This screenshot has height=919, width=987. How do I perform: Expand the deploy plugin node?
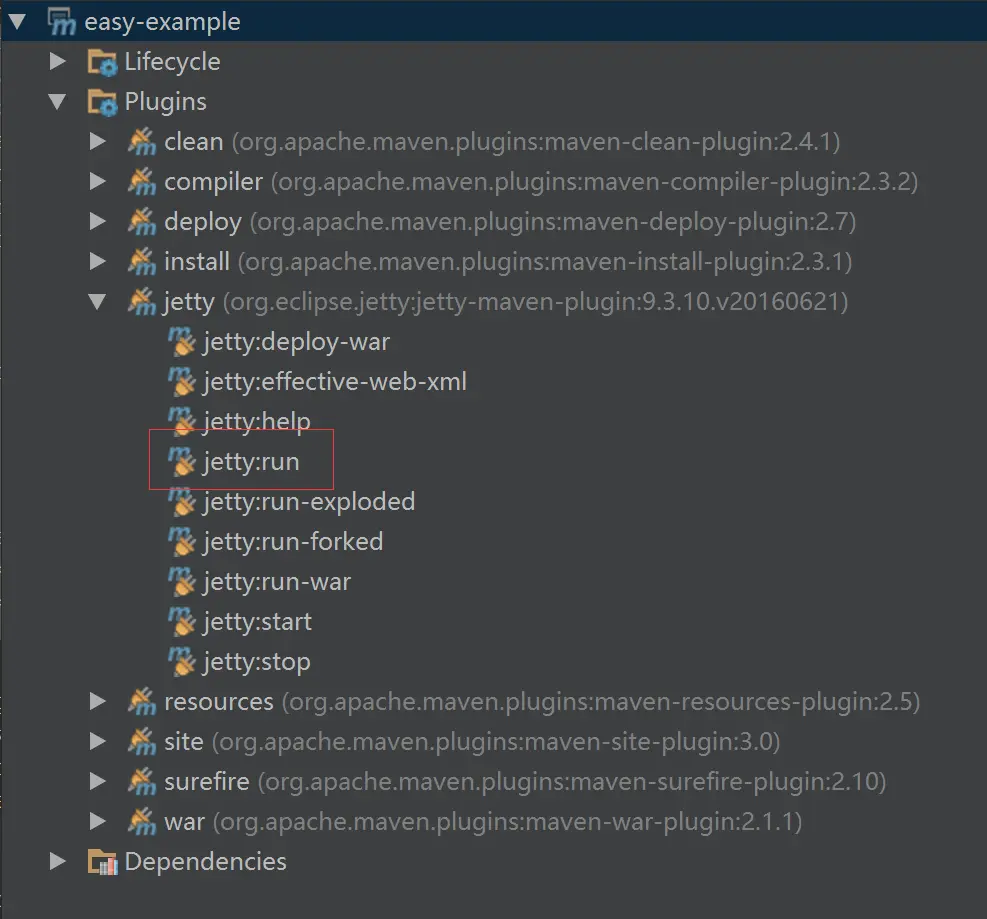(x=98, y=222)
